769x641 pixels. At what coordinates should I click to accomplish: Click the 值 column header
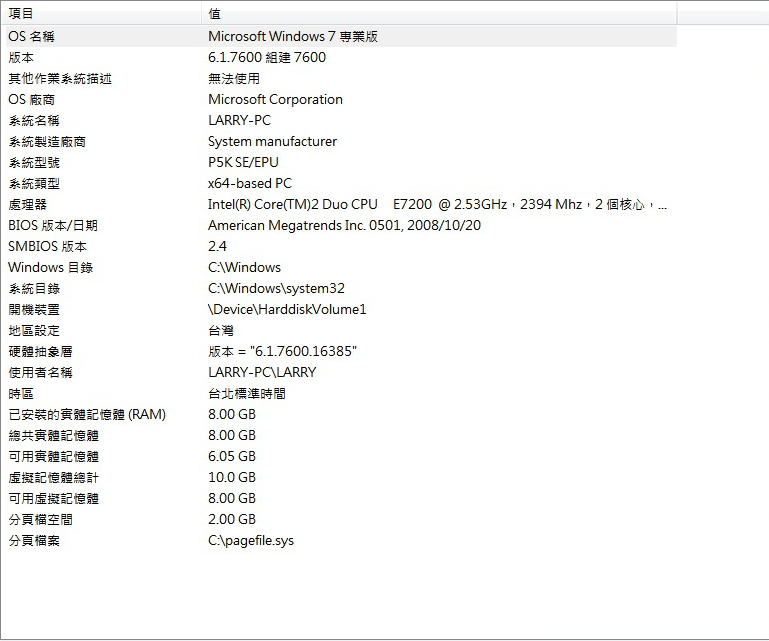(439, 13)
